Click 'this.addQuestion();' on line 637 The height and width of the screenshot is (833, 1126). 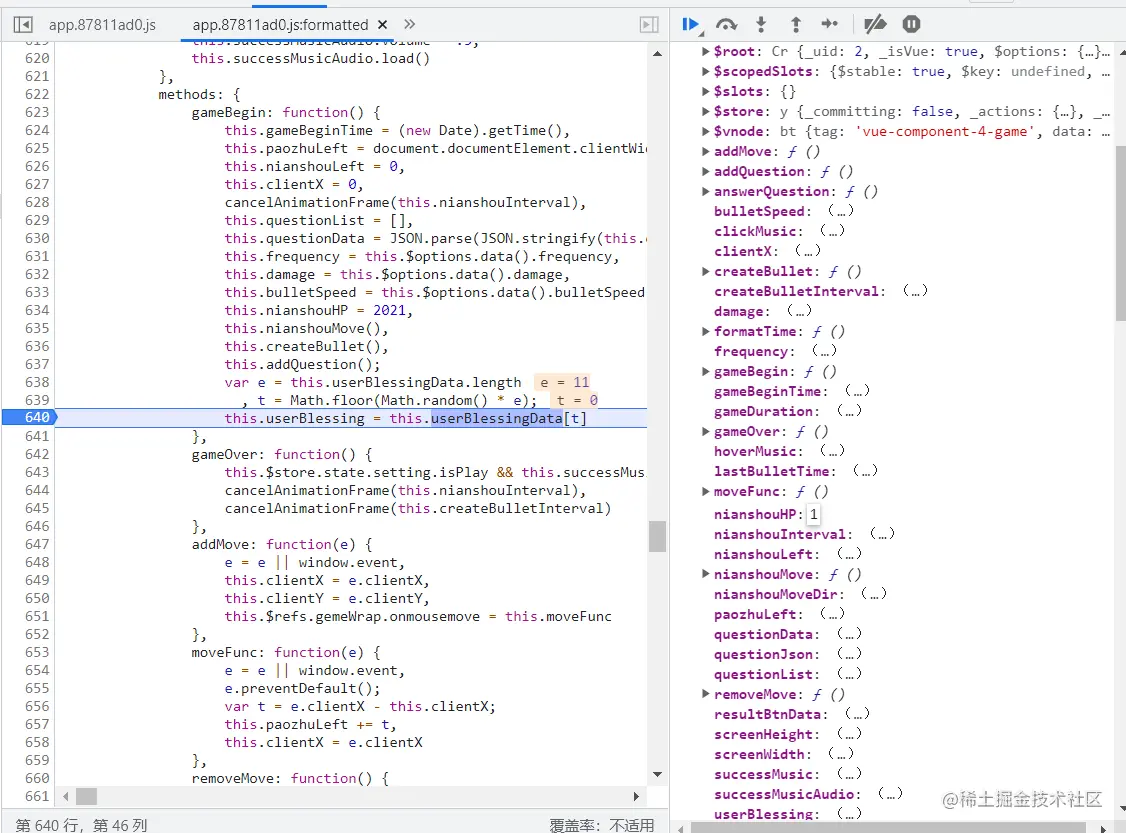pos(302,364)
